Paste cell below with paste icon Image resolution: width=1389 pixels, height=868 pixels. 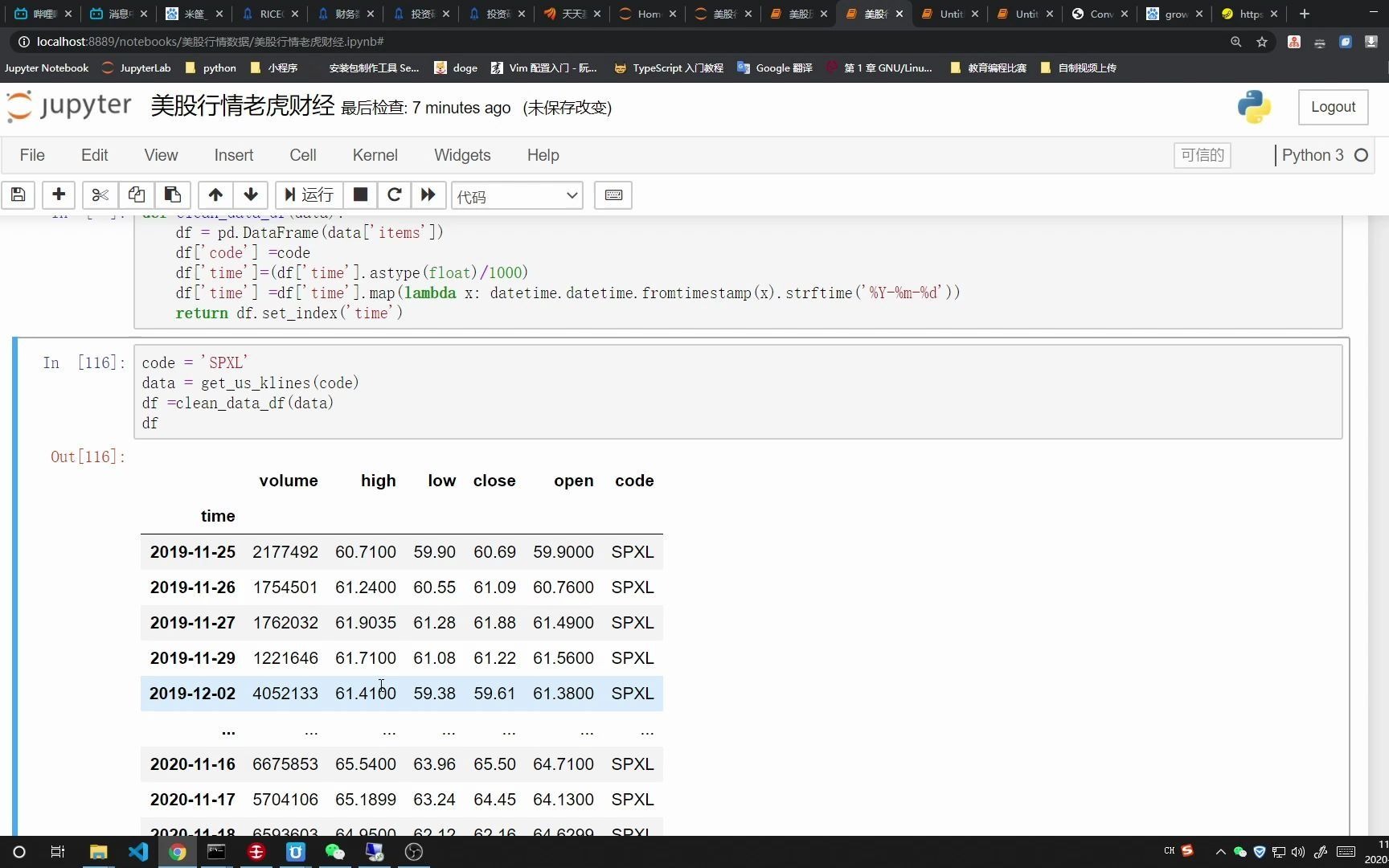click(x=172, y=195)
